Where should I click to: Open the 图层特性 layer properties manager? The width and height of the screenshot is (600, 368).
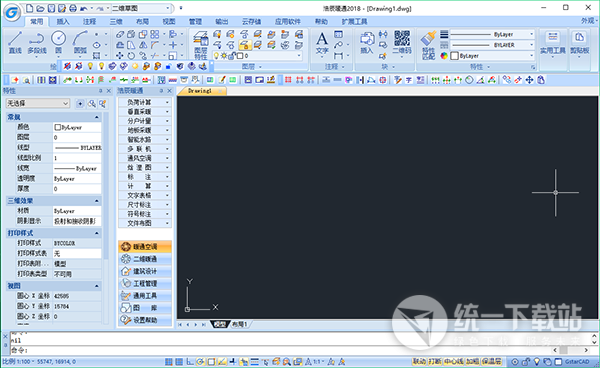pyautogui.click(x=201, y=45)
